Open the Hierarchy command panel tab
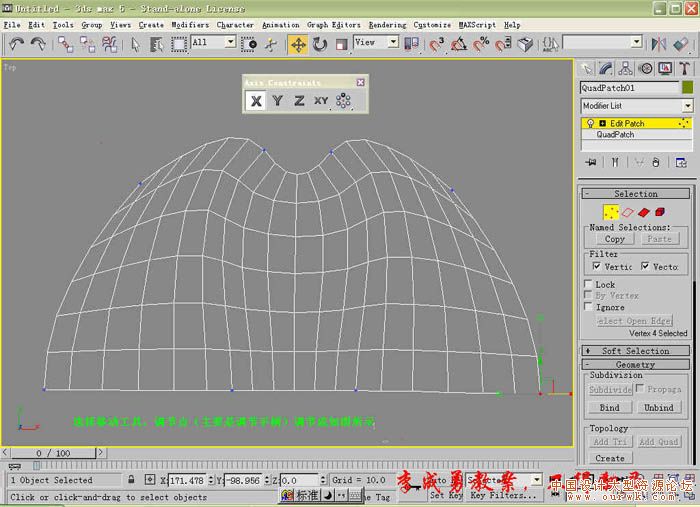Screen dimensions: 700x507 625,69
